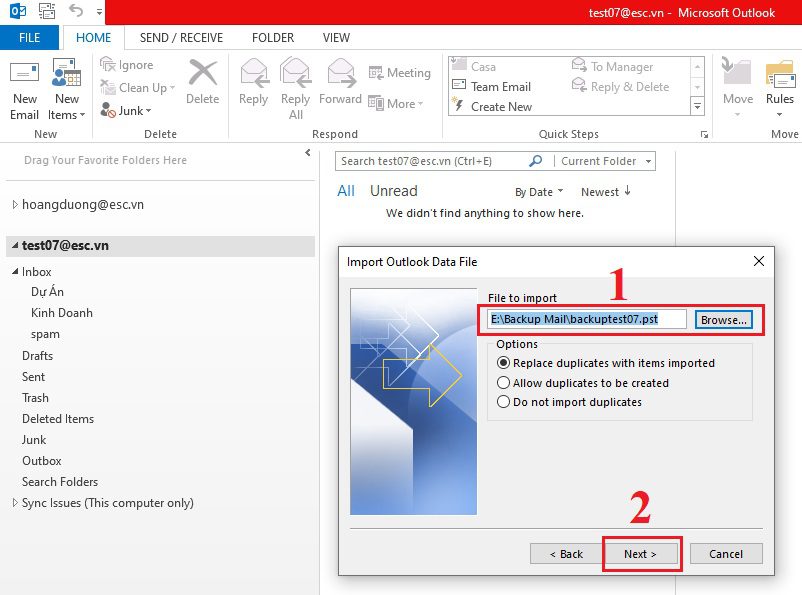This screenshot has height=595, width=802.
Task: Click the < Back button
Action: click(x=566, y=554)
